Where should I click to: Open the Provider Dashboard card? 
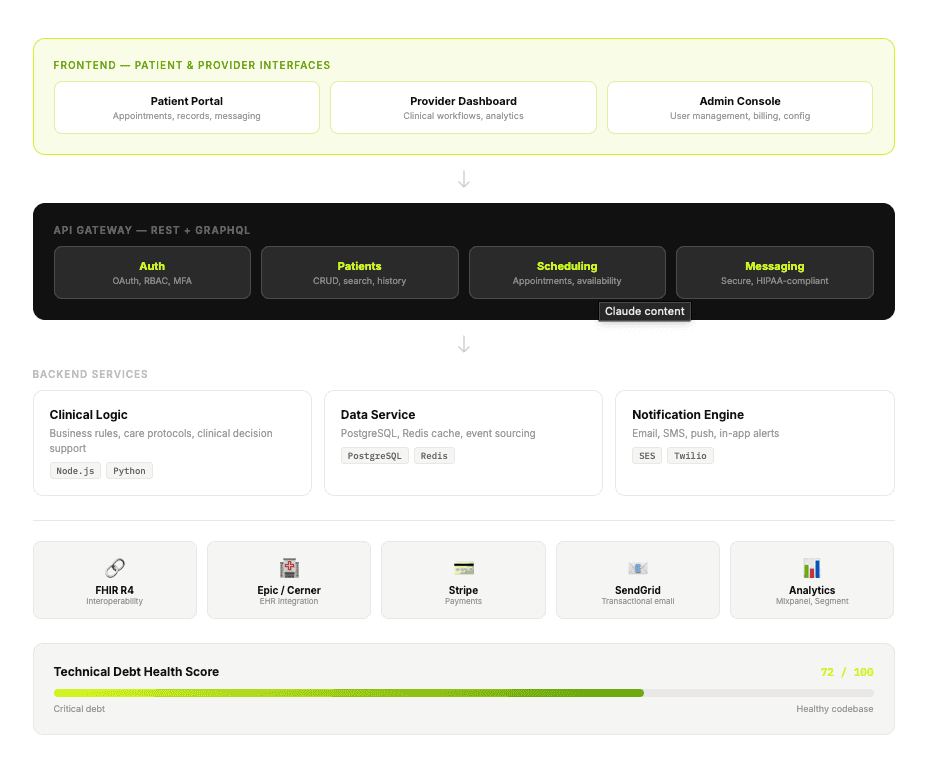[x=463, y=108]
